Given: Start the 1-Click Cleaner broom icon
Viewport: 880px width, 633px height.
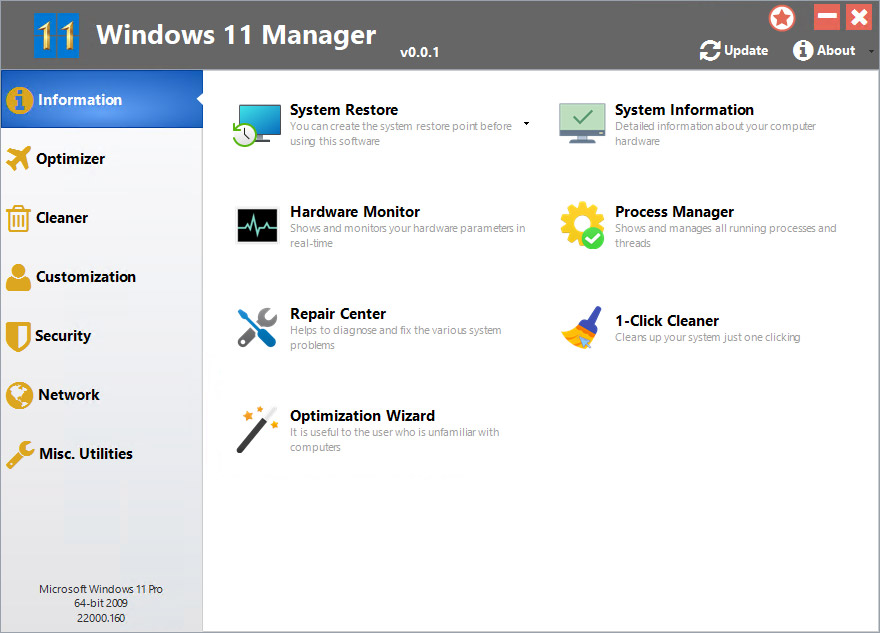Looking at the screenshot, I should tap(582, 327).
